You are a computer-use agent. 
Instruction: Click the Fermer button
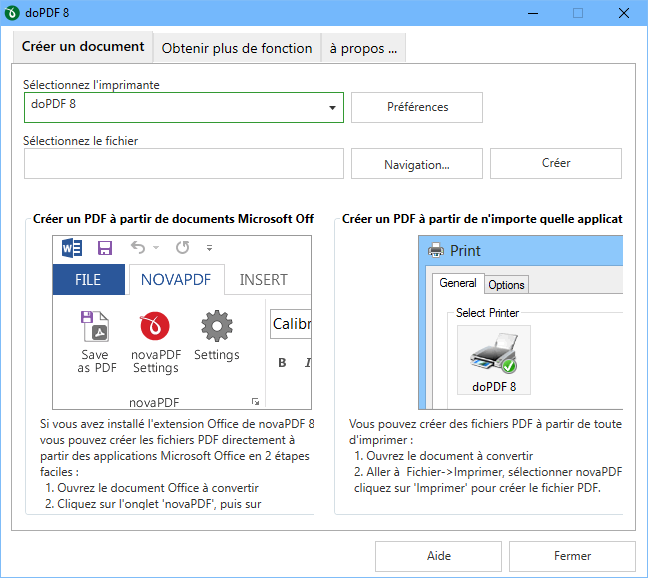point(572,556)
